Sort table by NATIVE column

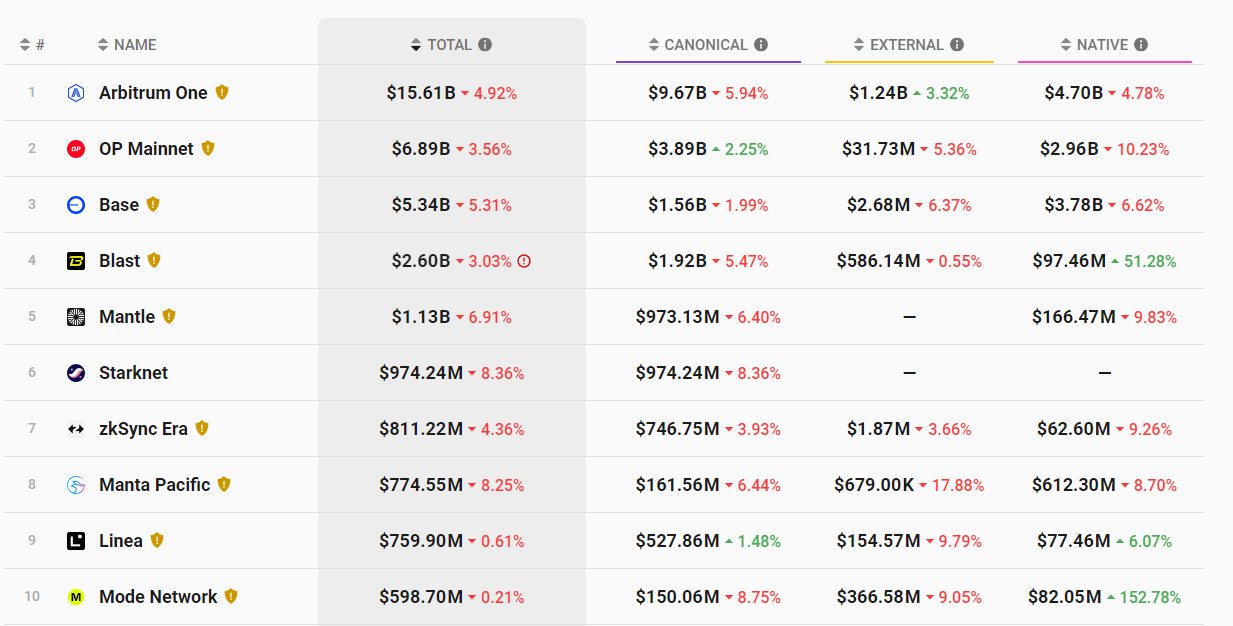[1104, 45]
